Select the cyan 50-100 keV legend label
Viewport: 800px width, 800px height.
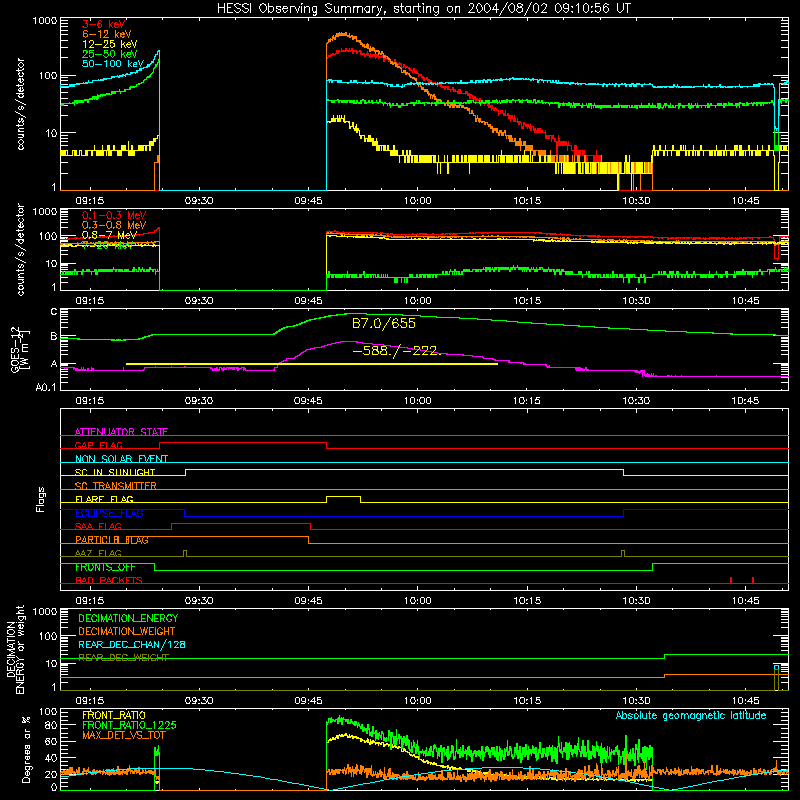113,64
